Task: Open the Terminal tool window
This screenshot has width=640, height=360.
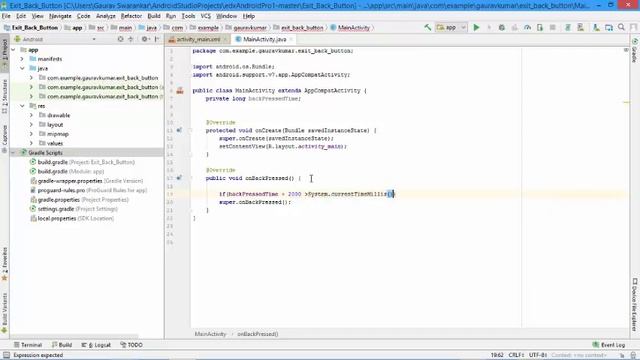Action: click(28, 345)
